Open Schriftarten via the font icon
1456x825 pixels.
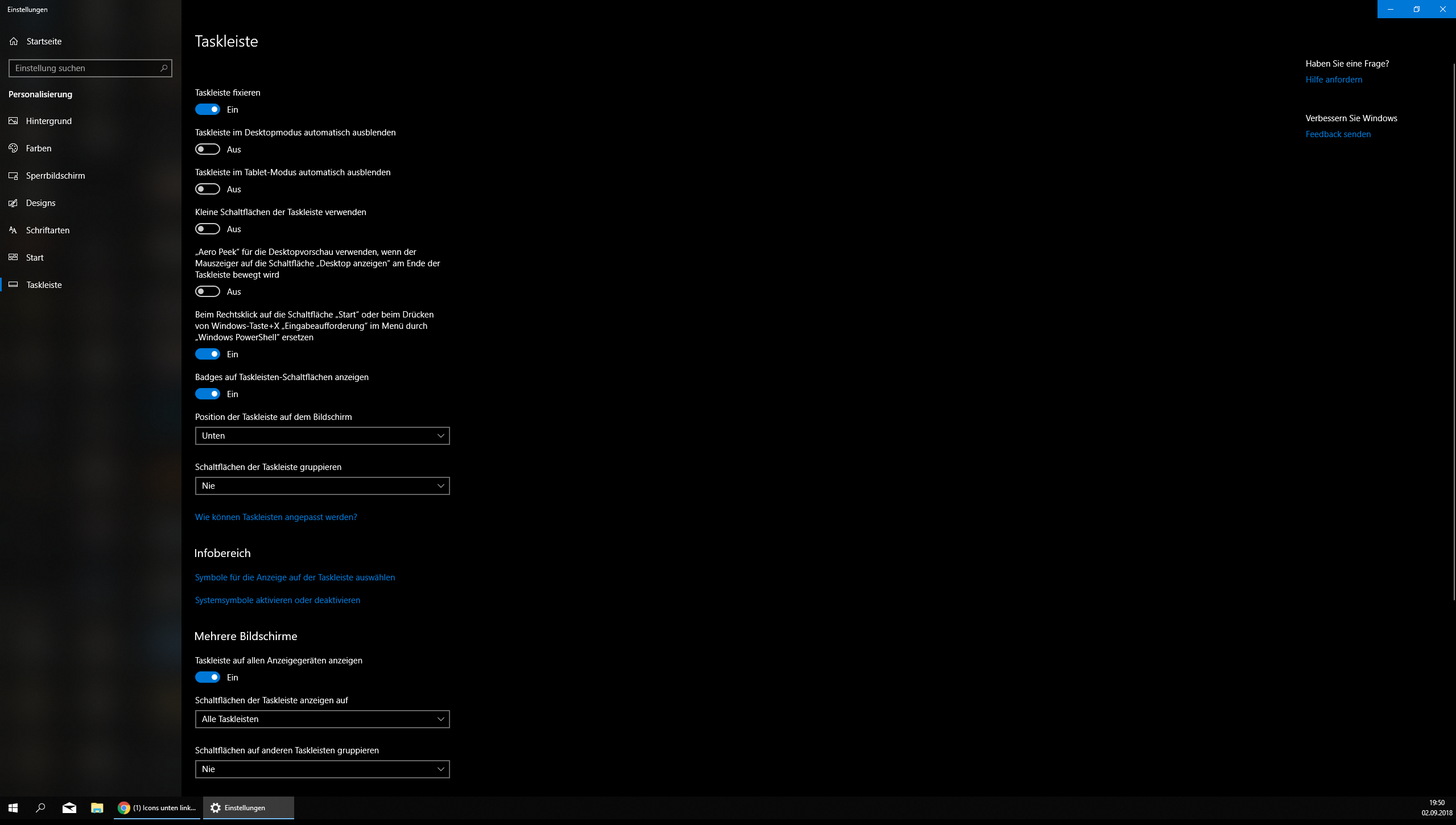point(14,230)
